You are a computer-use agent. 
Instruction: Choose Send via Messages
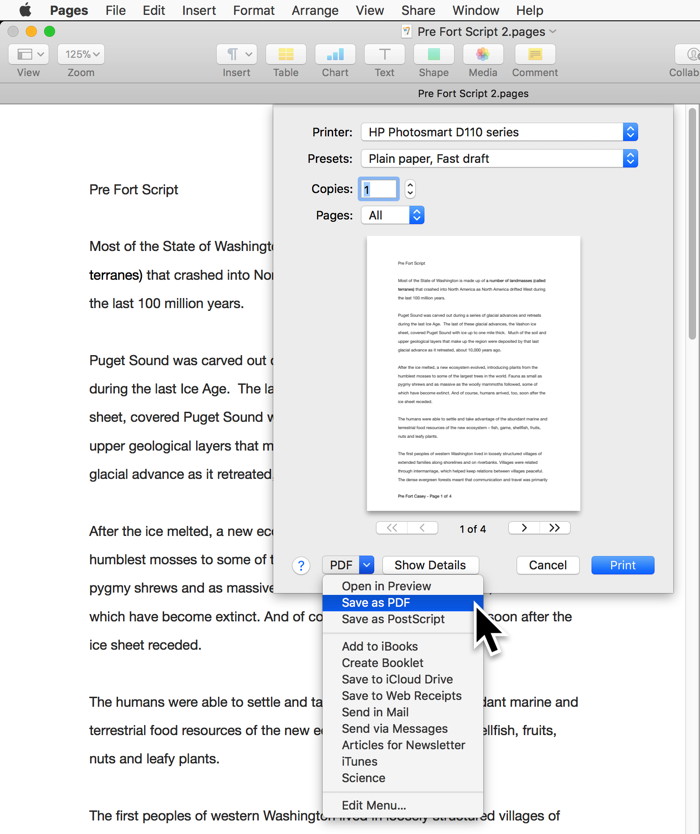click(x=403, y=729)
